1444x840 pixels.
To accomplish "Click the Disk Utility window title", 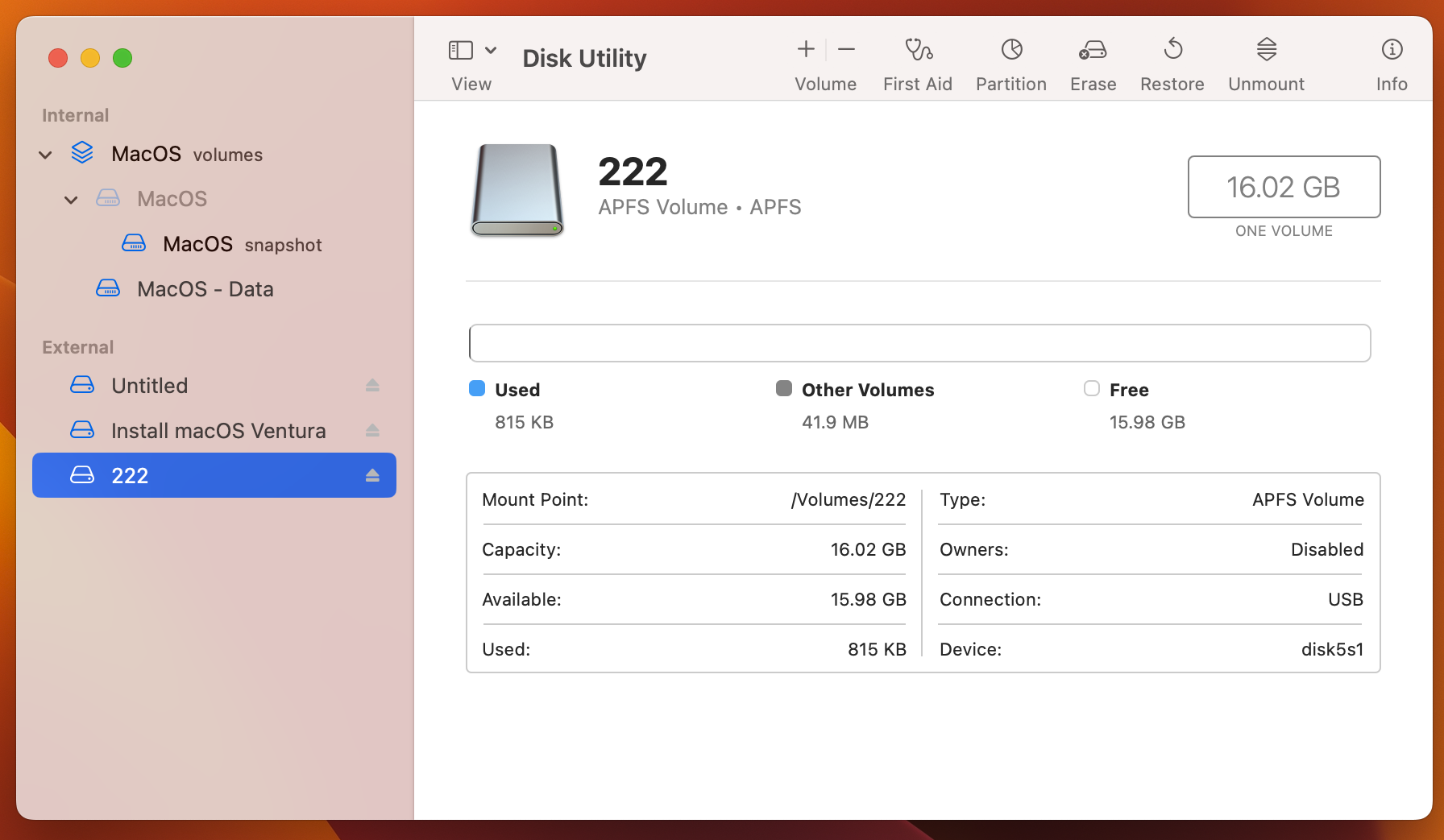I will 584,58.
